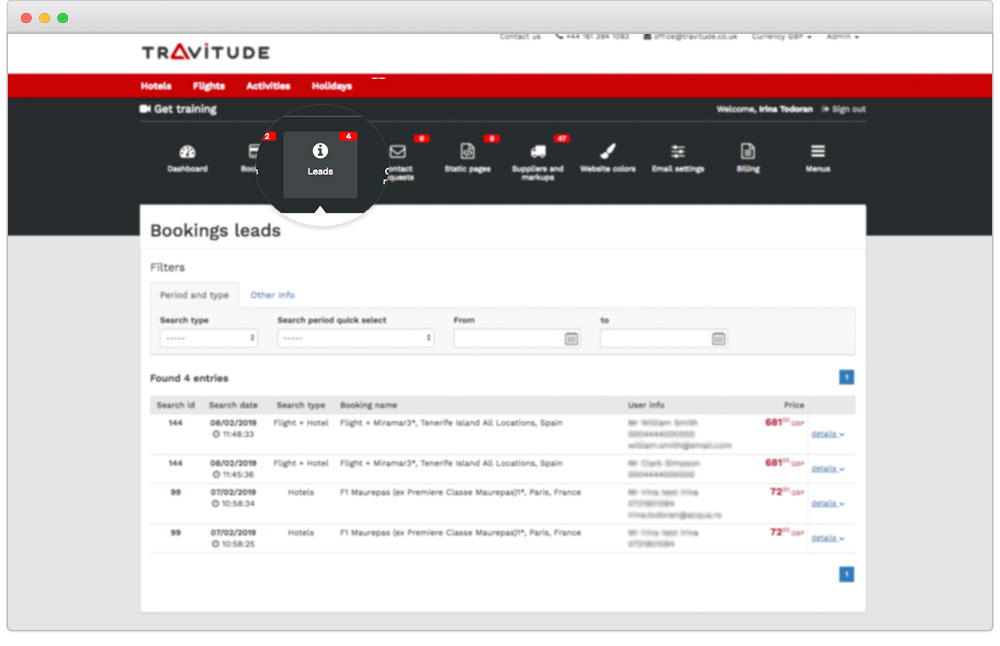Open the Dashboard panel
Viewport: 1000px width, 646px height.
(188, 160)
